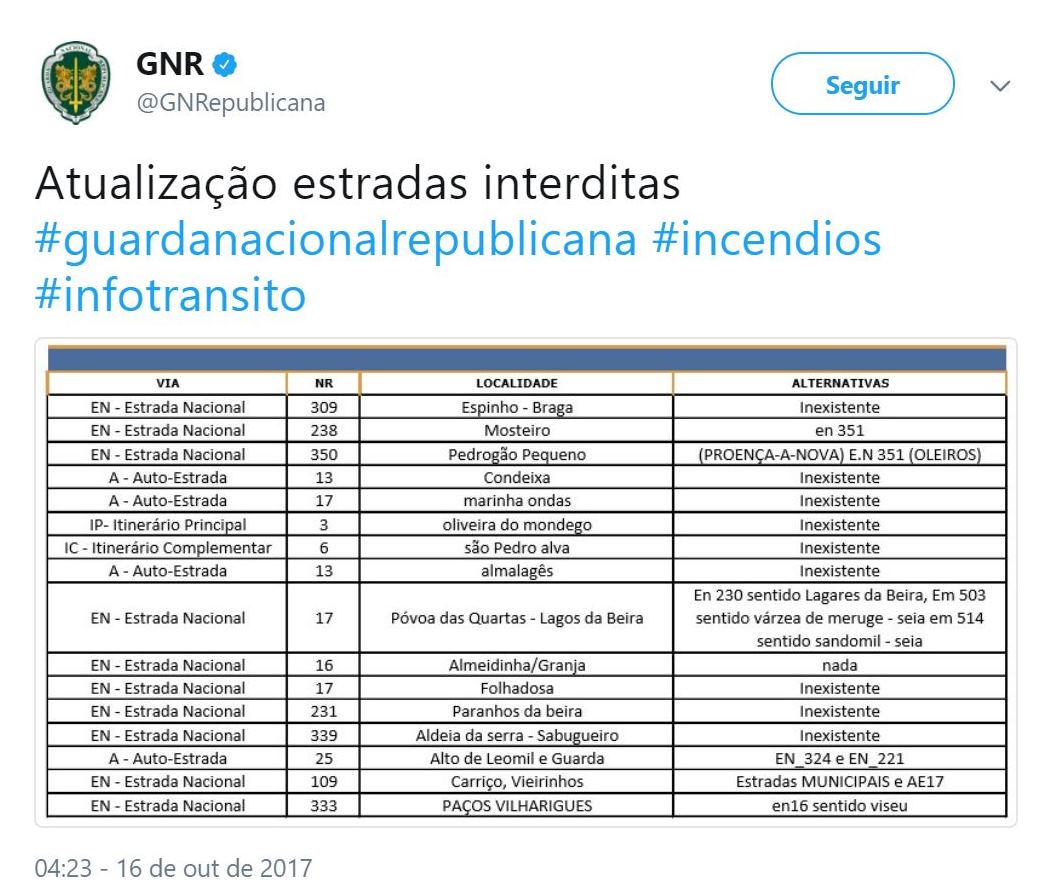Image resolution: width=1046 pixels, height=893 pixels.
Task: Click the LOCALIDADE column header
Action: point(516,383)
